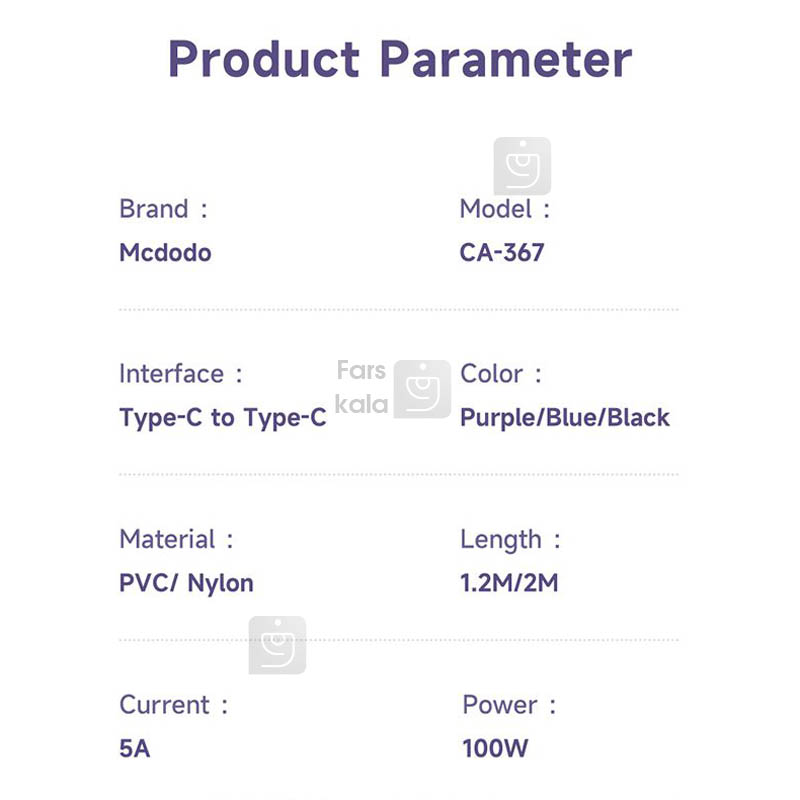Click the watermark bag icon above Model
Viewport: 800px width, 800px height.
tap(522, 166)
